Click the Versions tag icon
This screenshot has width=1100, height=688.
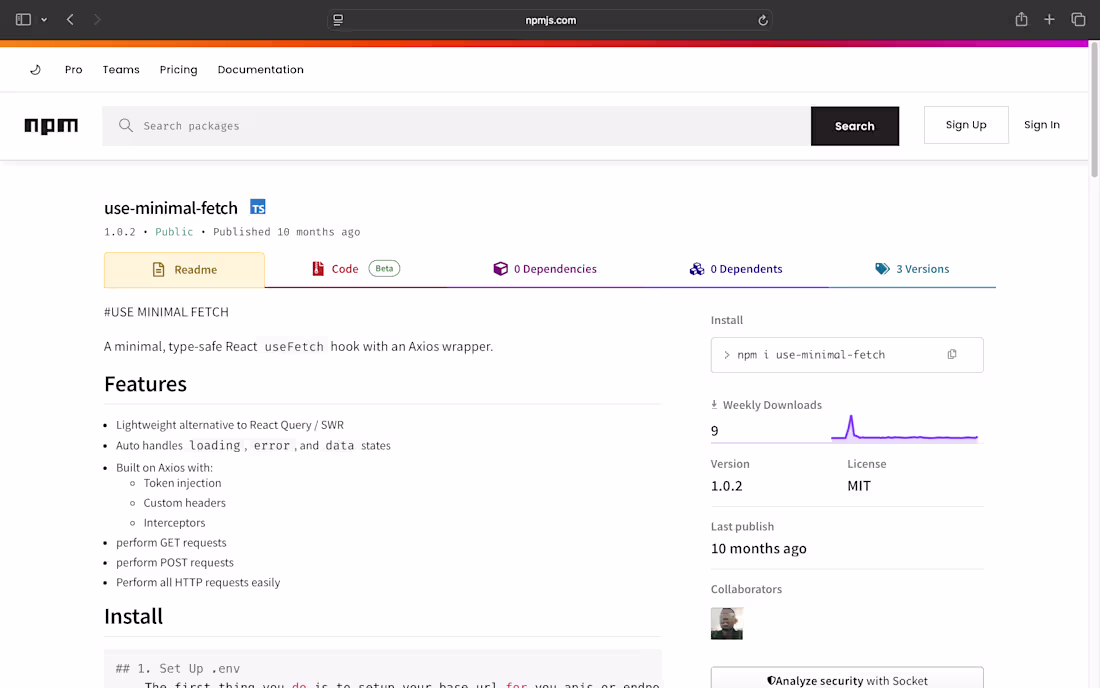[883, 269]
